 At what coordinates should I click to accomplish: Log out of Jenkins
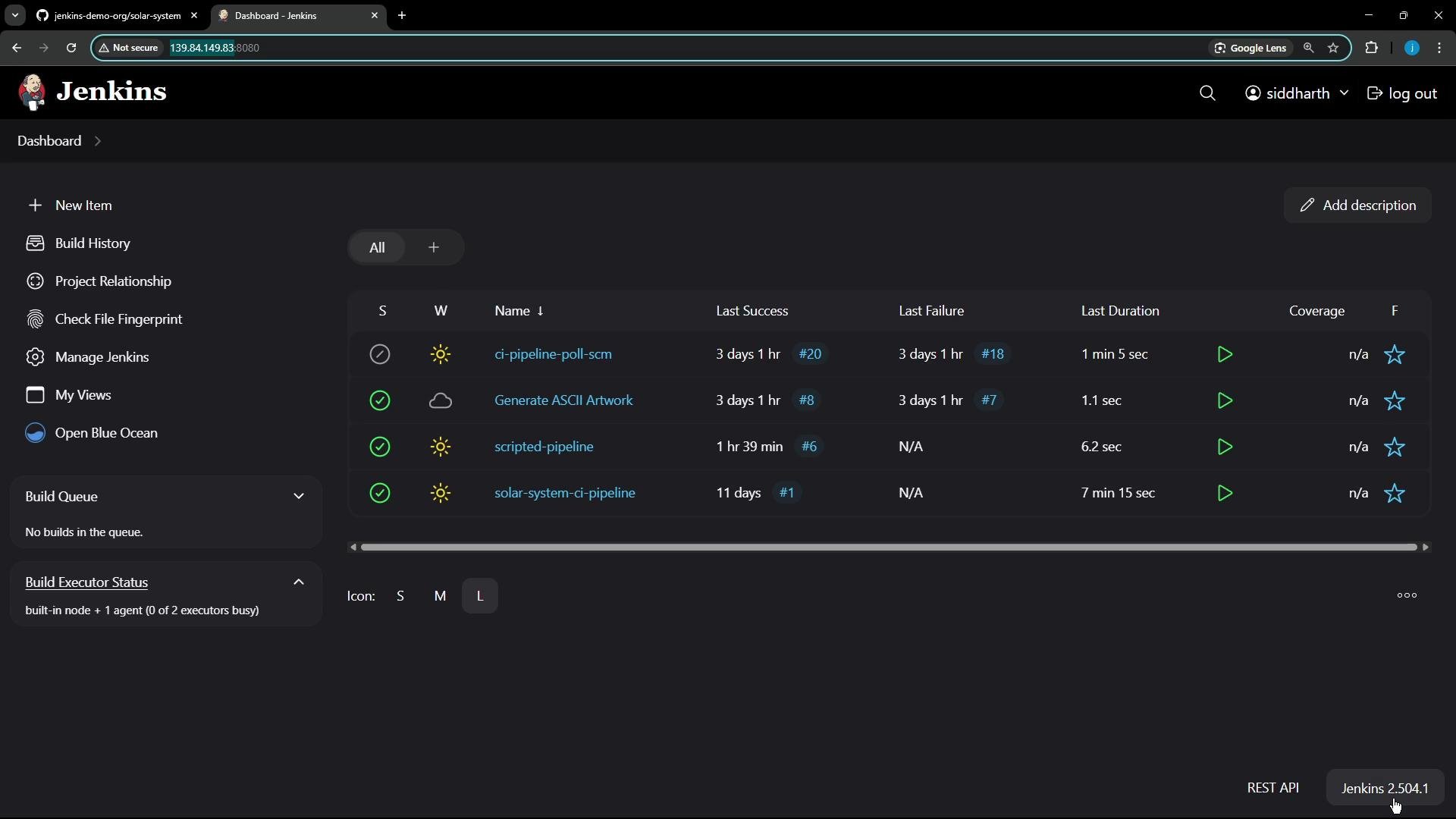(x=1402, y=93)
